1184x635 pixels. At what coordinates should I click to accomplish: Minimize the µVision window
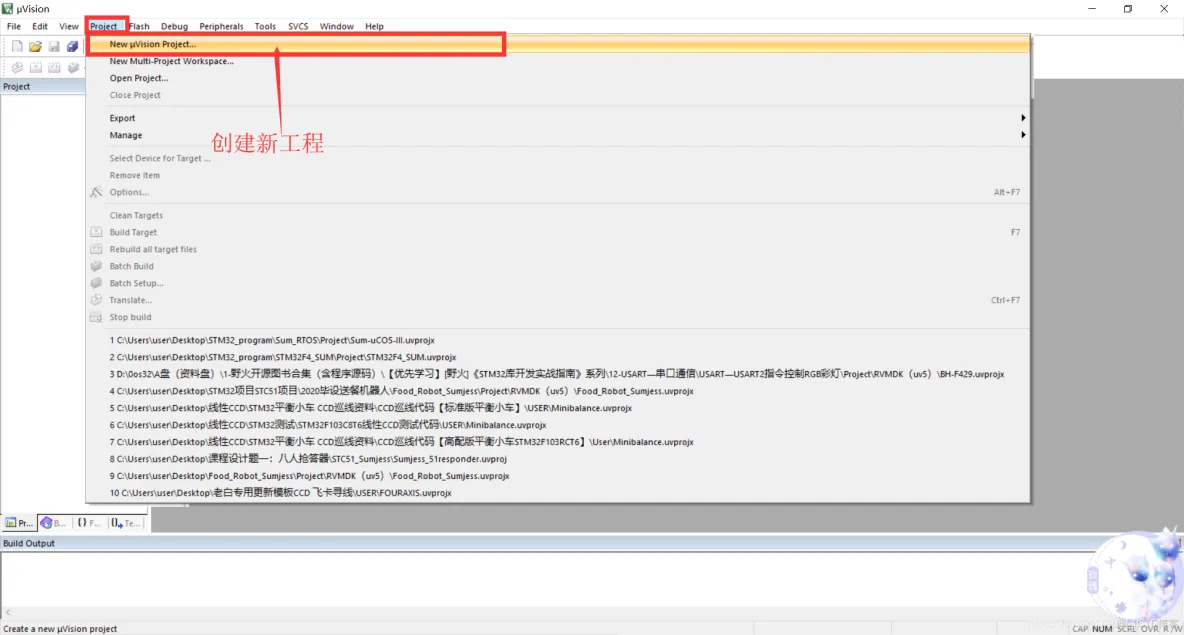click(x=1092, y=8)
